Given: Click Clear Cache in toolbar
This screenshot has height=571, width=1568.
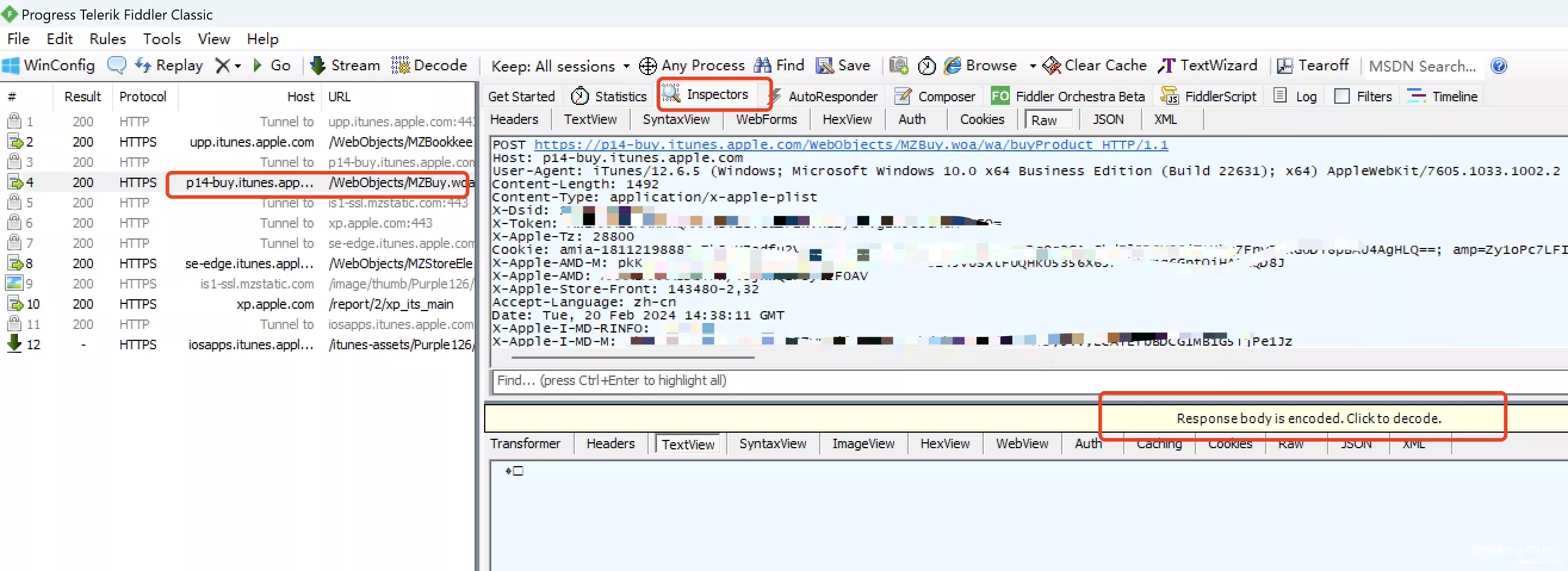Looking at the screenshot, I should tap(1095, 65).
